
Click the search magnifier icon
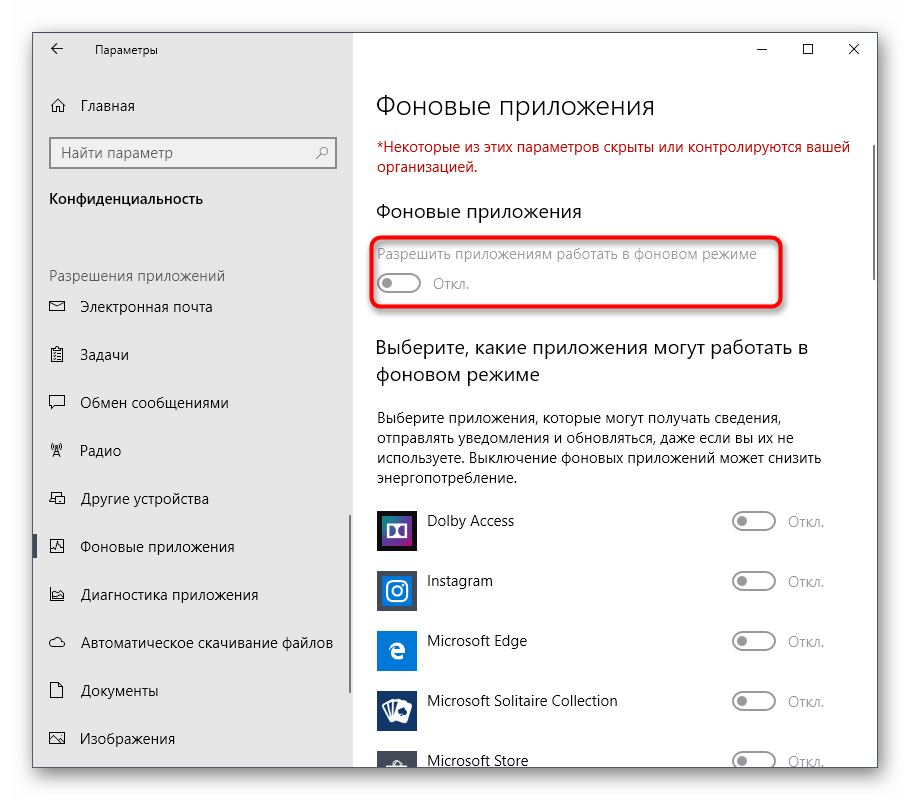322,153
